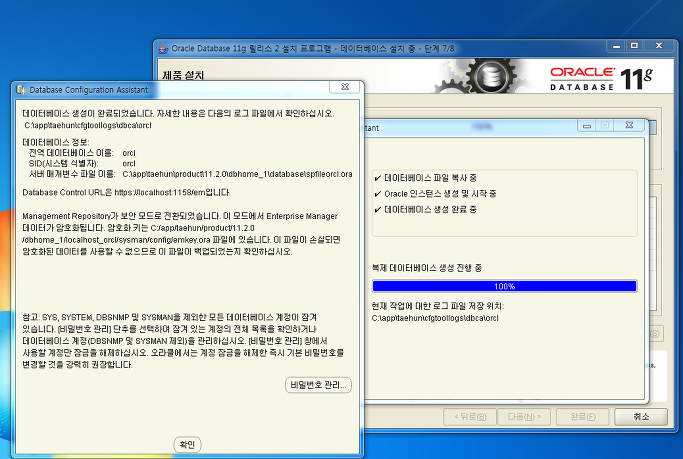Close the Database Configuration Assistant dialog
683x459 pixels.
coord(345,87)
